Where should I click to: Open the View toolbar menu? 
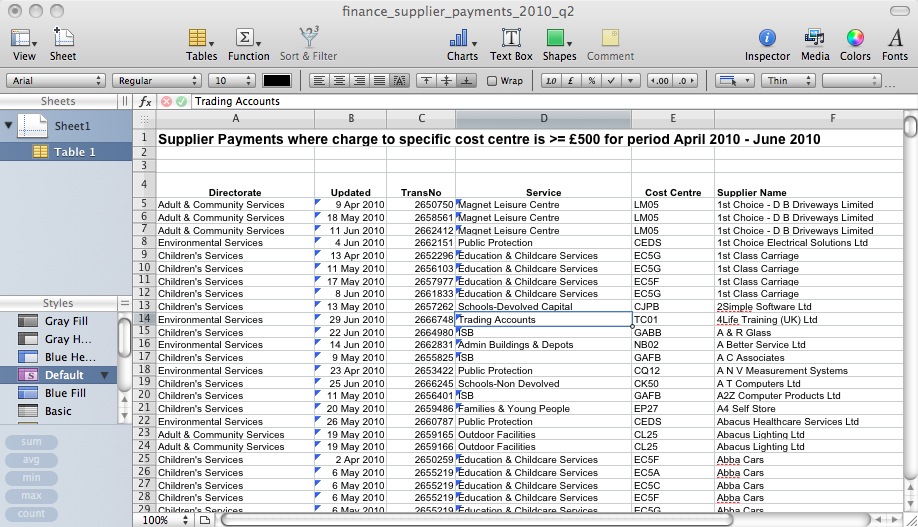23,45
